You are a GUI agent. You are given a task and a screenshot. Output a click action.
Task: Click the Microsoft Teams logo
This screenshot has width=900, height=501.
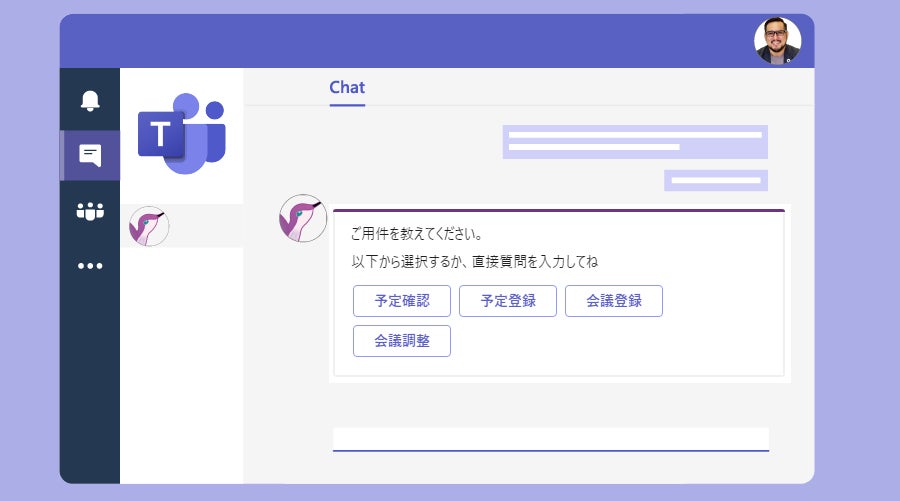coord(181,134)
